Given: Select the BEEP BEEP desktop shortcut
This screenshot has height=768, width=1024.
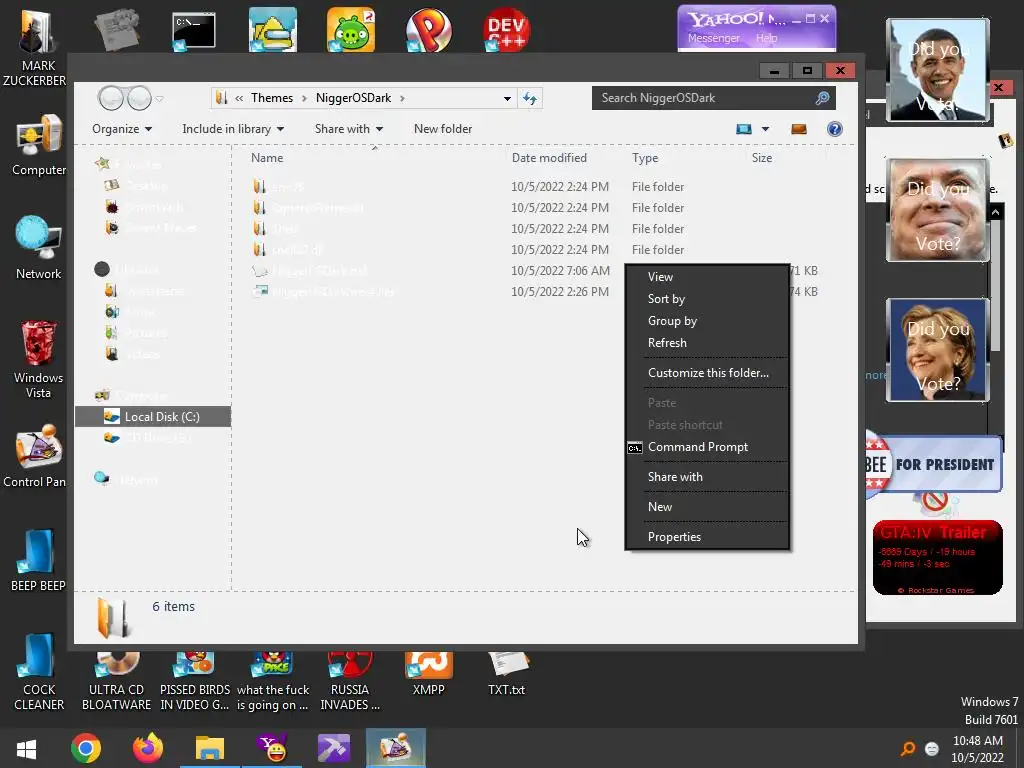Looking at the screenshot, I should point(38,560).
